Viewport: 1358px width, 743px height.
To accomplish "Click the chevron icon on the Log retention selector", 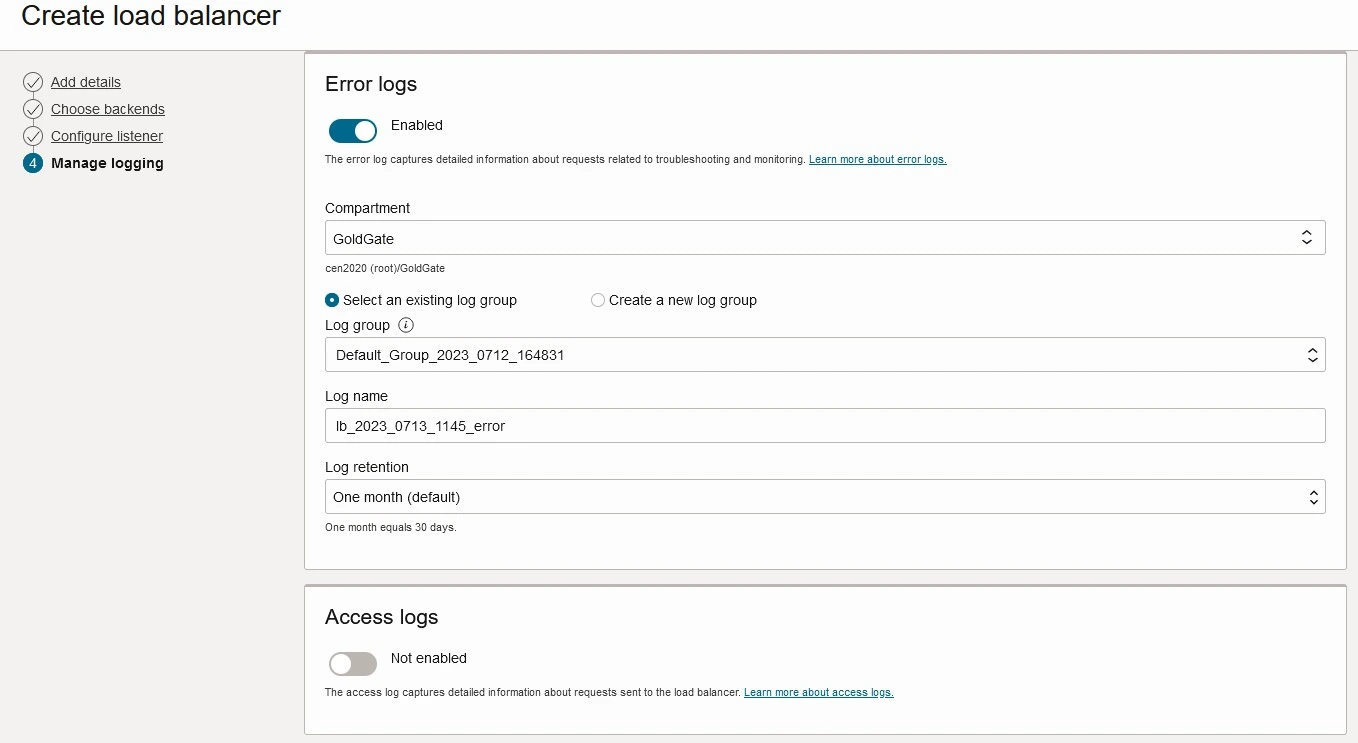I will point(1313,496).
